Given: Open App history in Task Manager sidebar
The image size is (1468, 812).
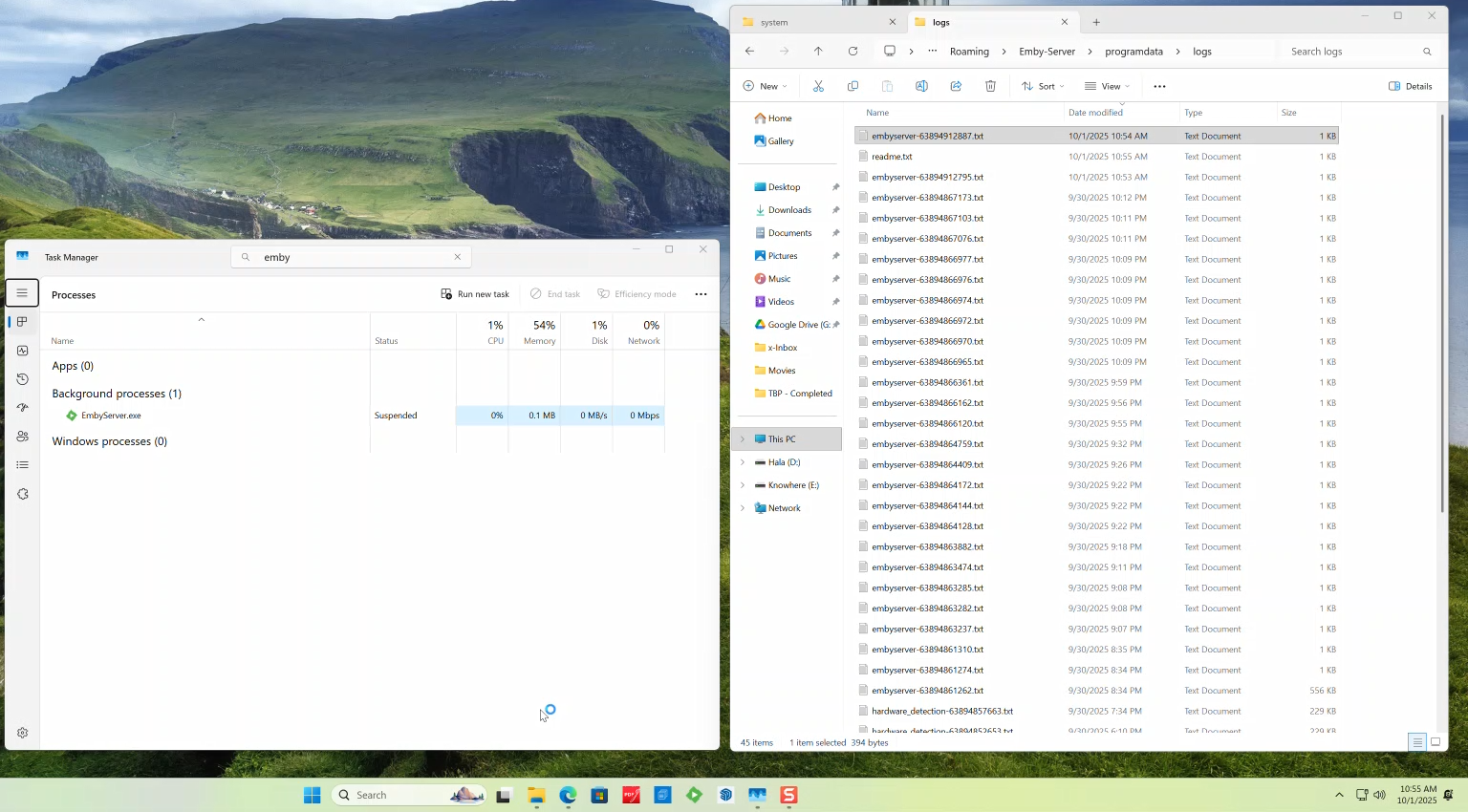Looking at the screenshot, I should 22,379.
